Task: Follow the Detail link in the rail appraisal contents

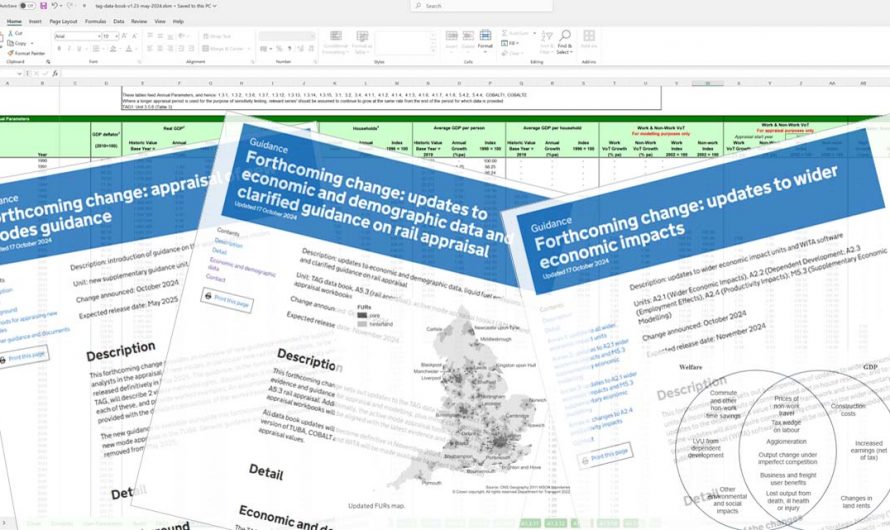Action: click(x=219, y=251)
